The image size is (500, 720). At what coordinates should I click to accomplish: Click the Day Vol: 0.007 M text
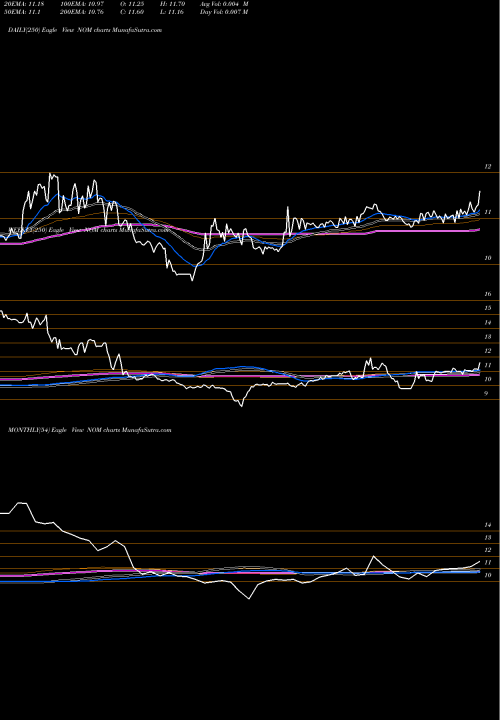pos(224,12)
